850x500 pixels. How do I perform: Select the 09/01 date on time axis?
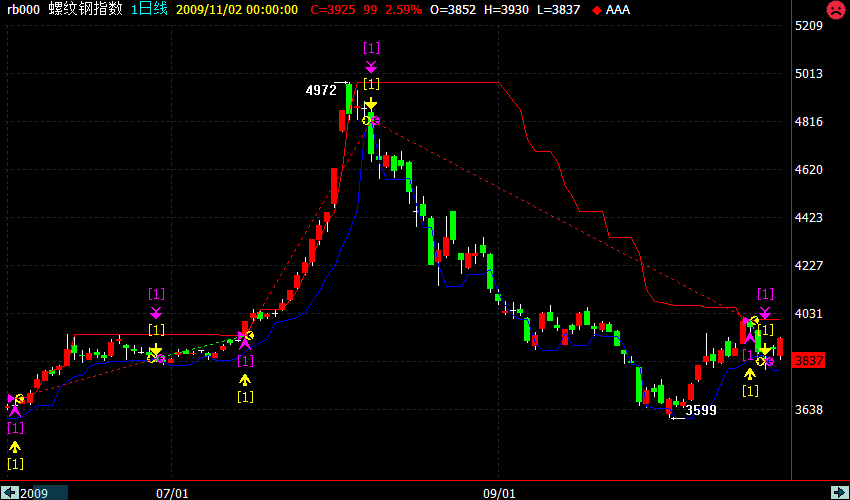tap(499, 493)
